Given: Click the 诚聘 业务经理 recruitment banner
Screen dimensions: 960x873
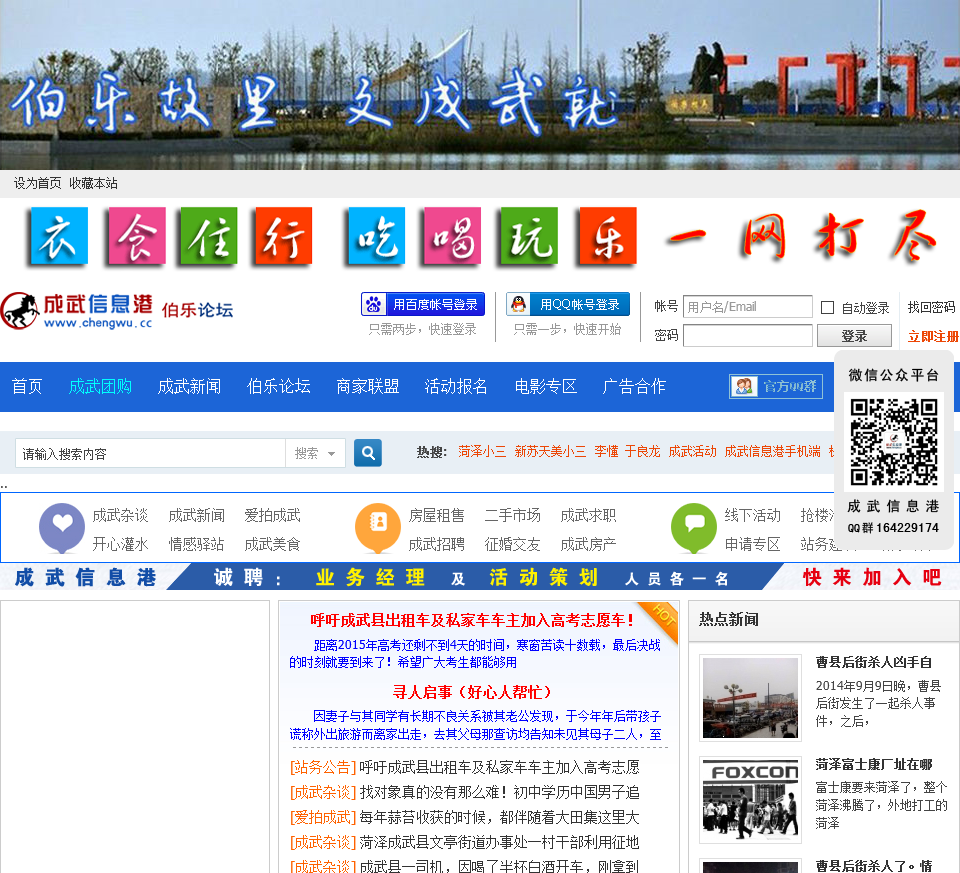Looking at the screenshot, I should (x=480, y=577).
